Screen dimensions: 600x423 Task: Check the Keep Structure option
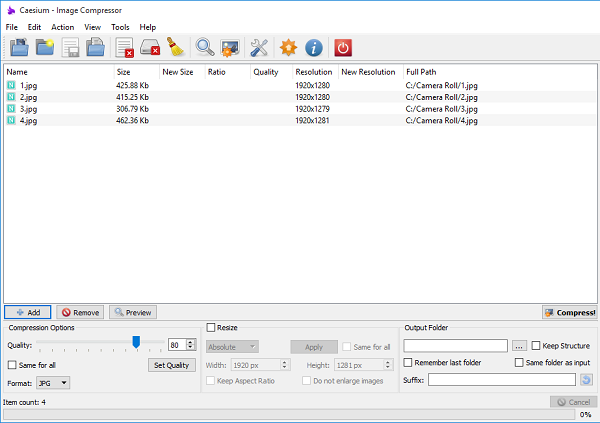coord(536,346)
